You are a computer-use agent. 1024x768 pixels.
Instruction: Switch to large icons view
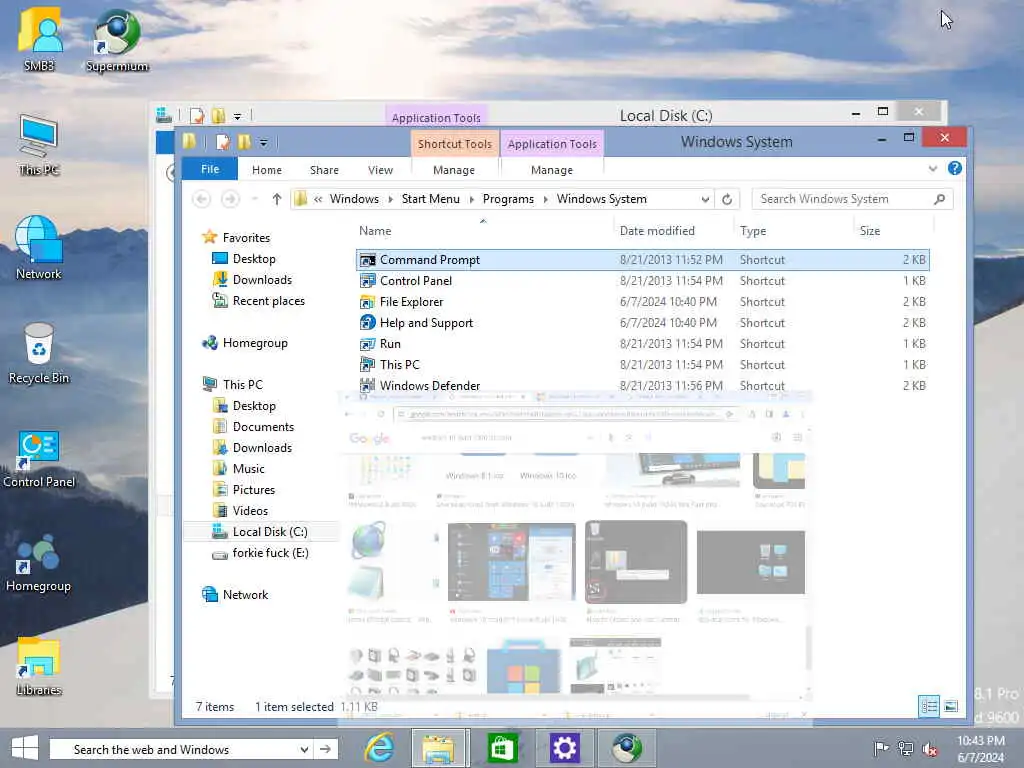[x=951, y=706]
